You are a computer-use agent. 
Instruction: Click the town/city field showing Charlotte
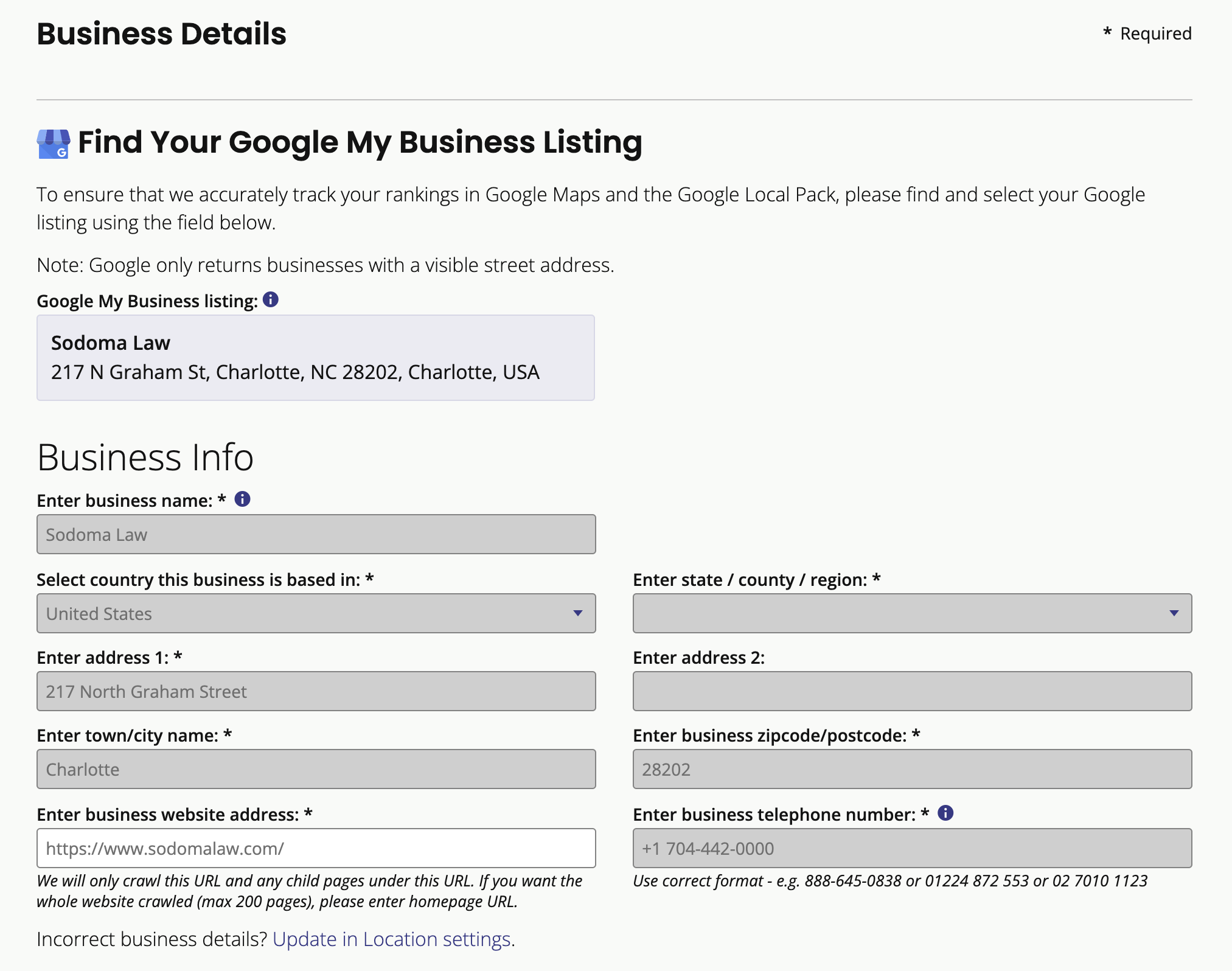[315, 769]
